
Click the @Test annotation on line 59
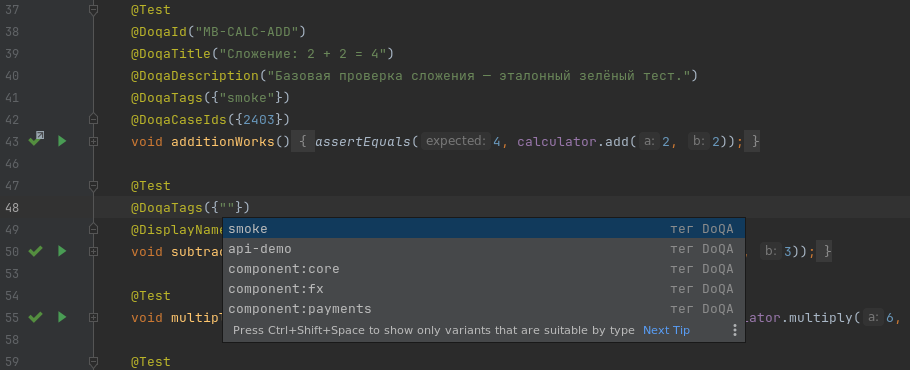tap(151, 362)
